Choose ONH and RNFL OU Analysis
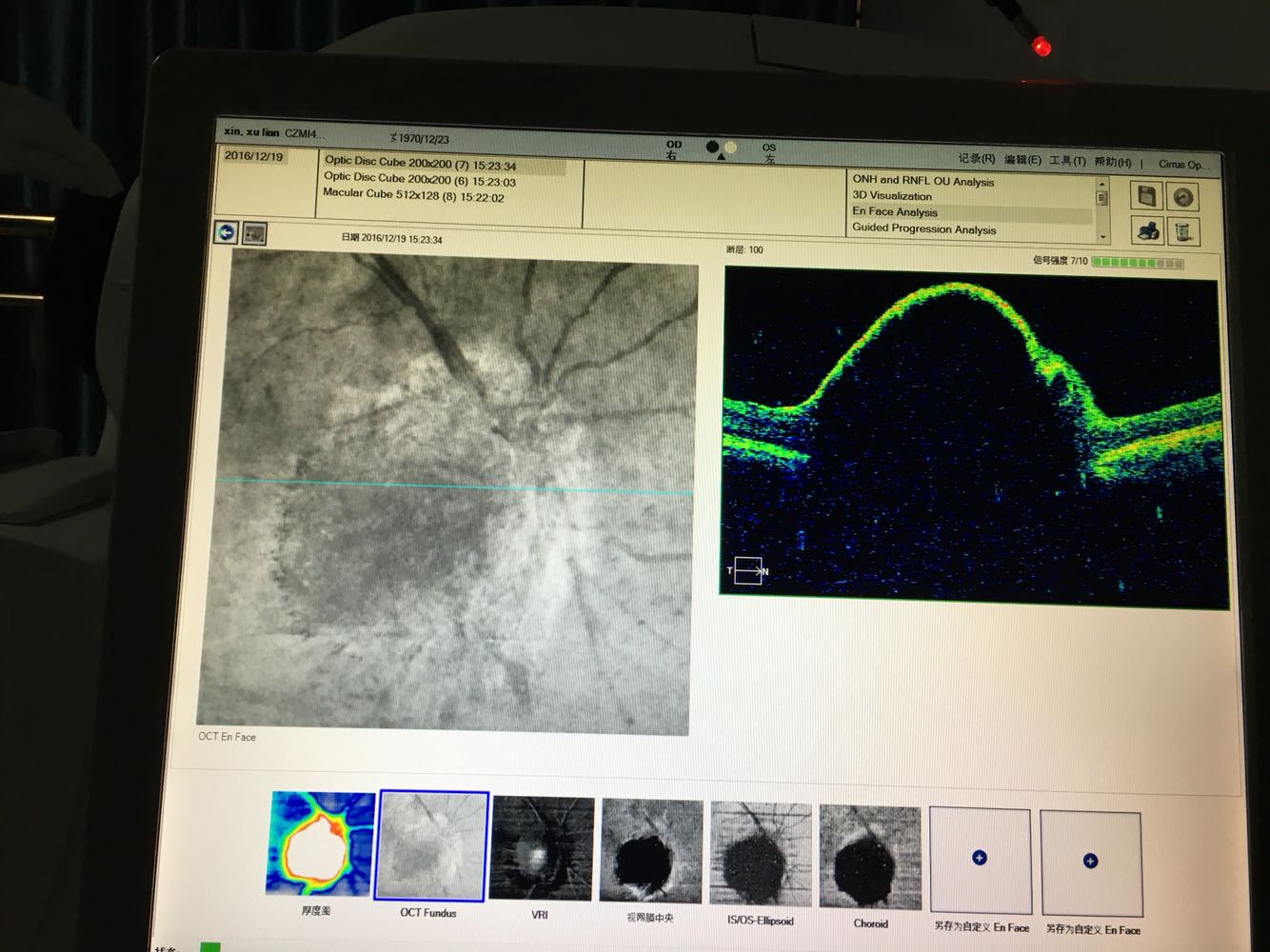1270x952 pixels. [x=923, y=180]
